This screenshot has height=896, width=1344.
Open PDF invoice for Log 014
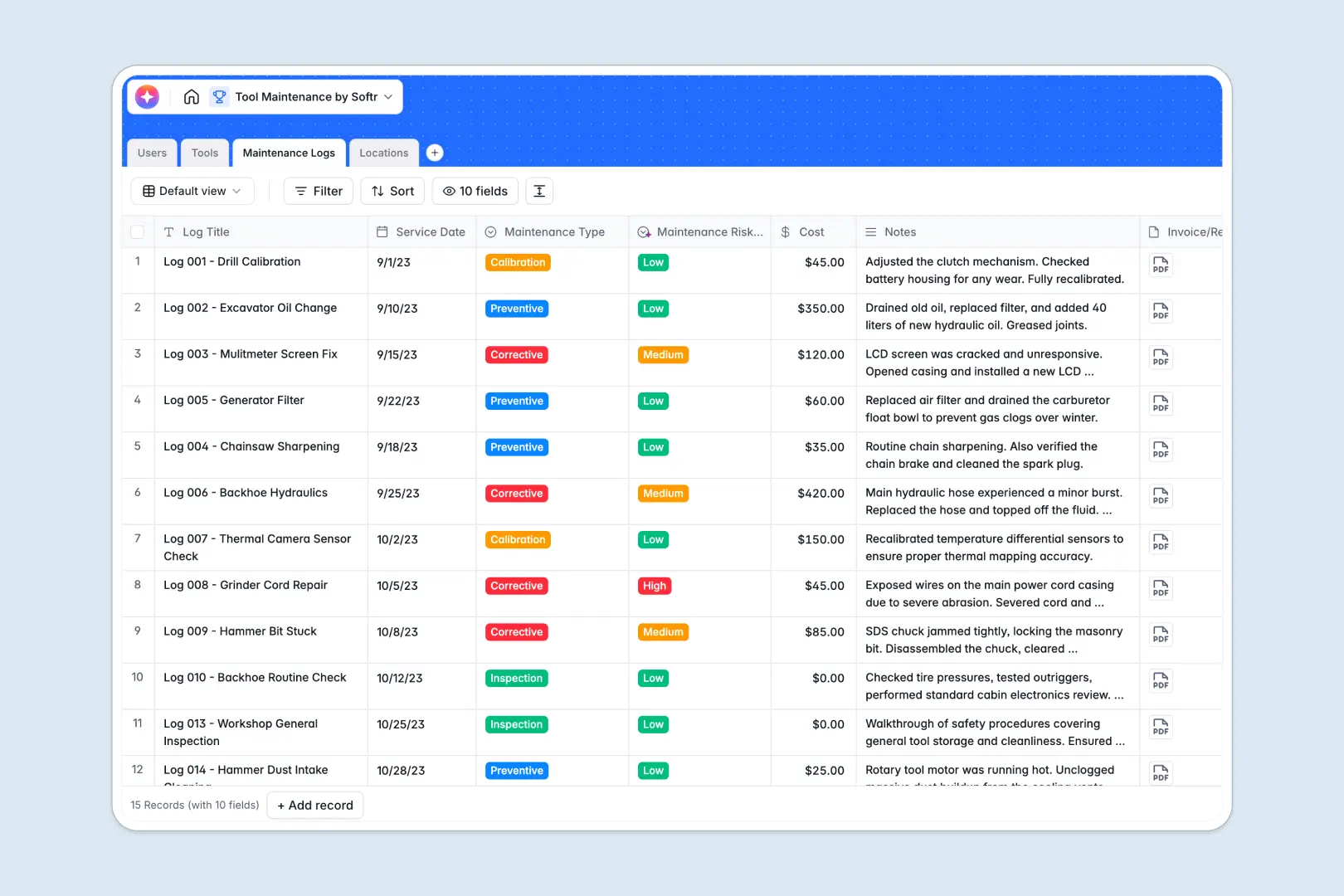coord(1161,773)
